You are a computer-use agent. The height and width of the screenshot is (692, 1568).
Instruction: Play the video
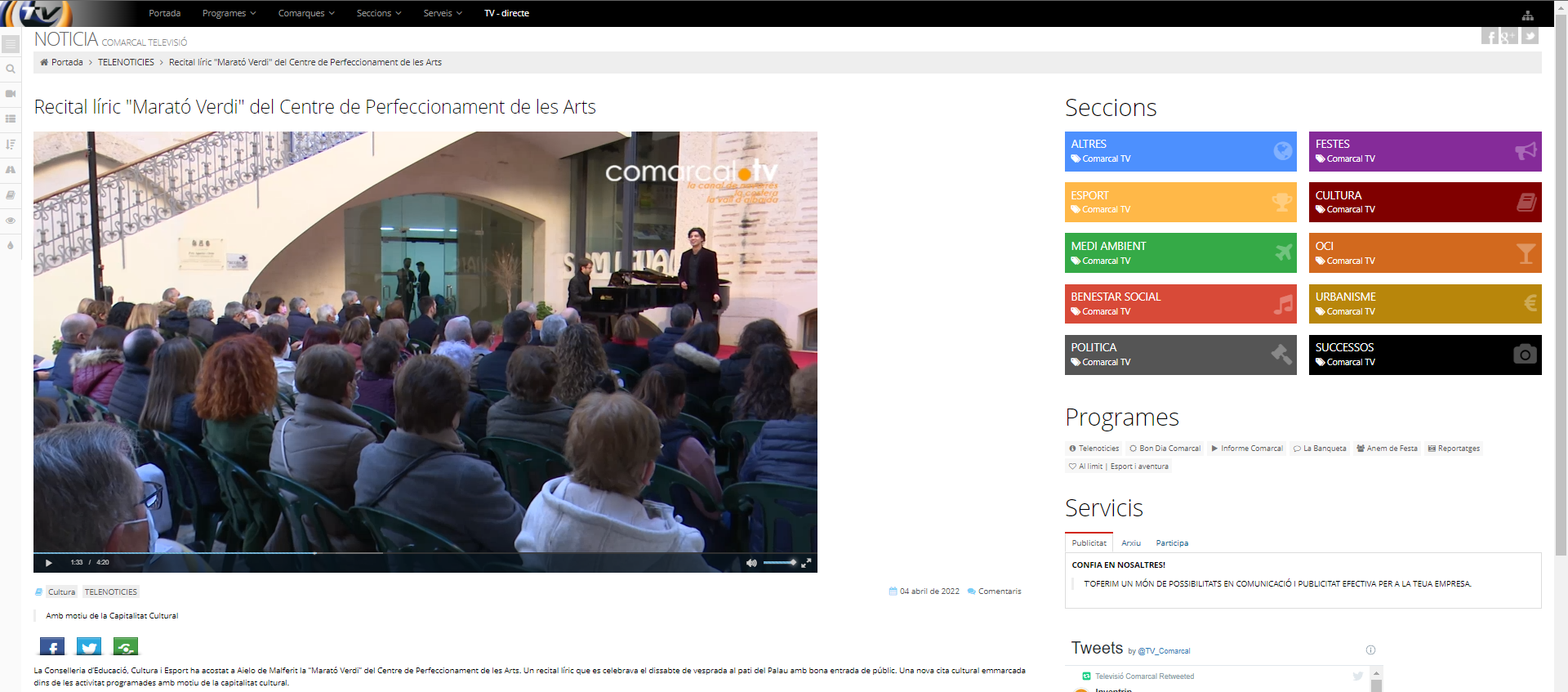tap(49, 562)
